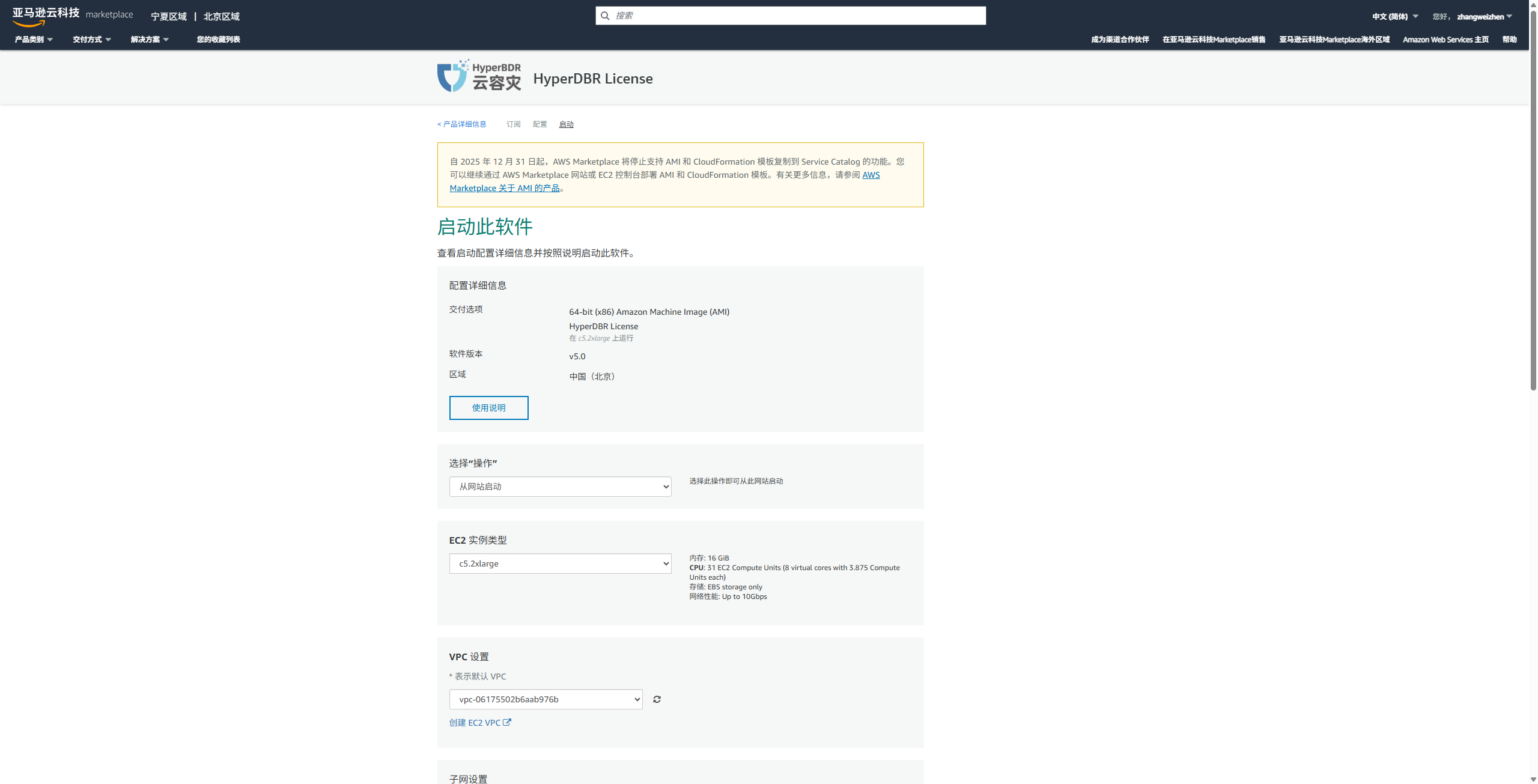Focus the 搜索 search input field
Screen dimensions: 1538x784
(791, 16)
